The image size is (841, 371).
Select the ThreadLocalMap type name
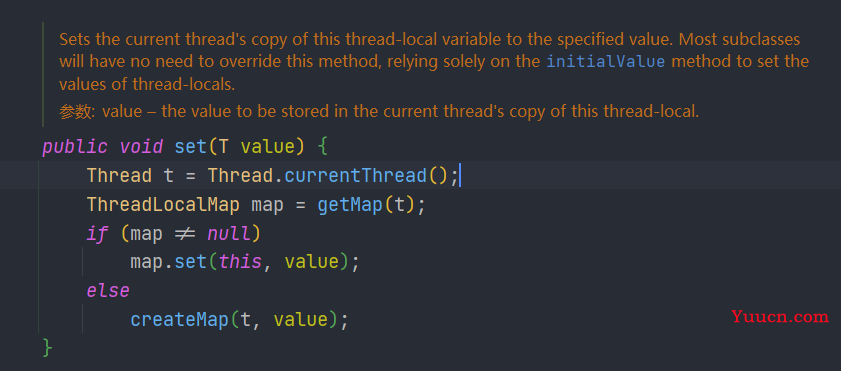(163, 204)
